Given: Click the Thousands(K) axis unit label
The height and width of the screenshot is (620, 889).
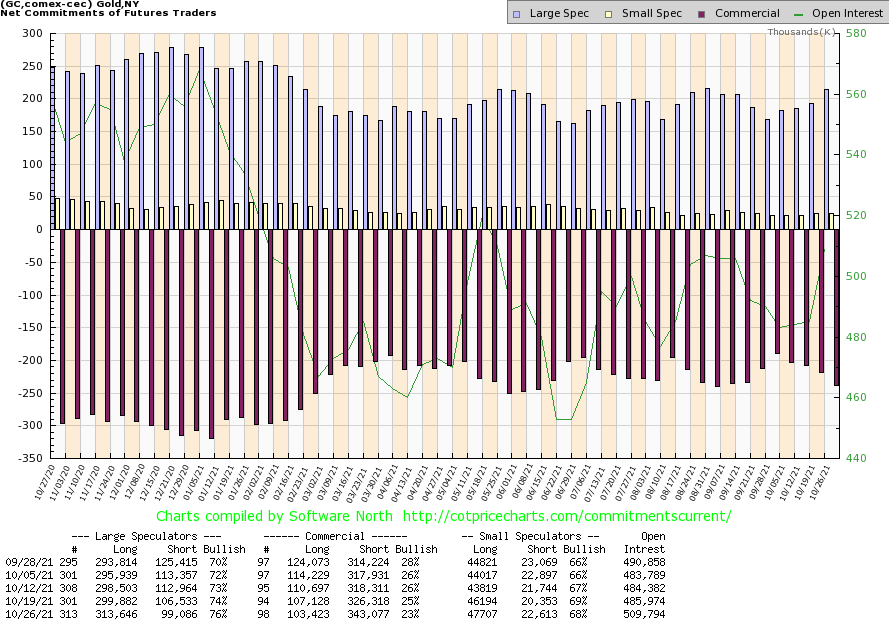Looking at the screenshot, I should [802, 32].
